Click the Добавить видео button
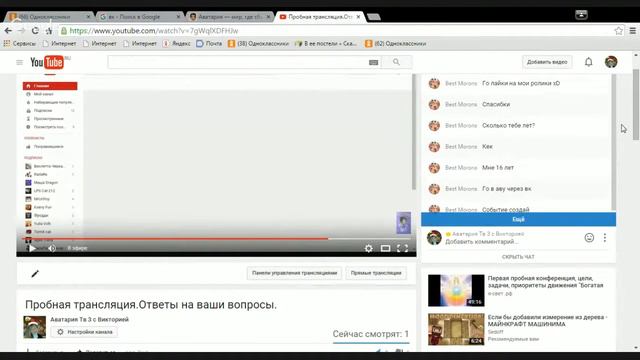 tap(547, 62)
